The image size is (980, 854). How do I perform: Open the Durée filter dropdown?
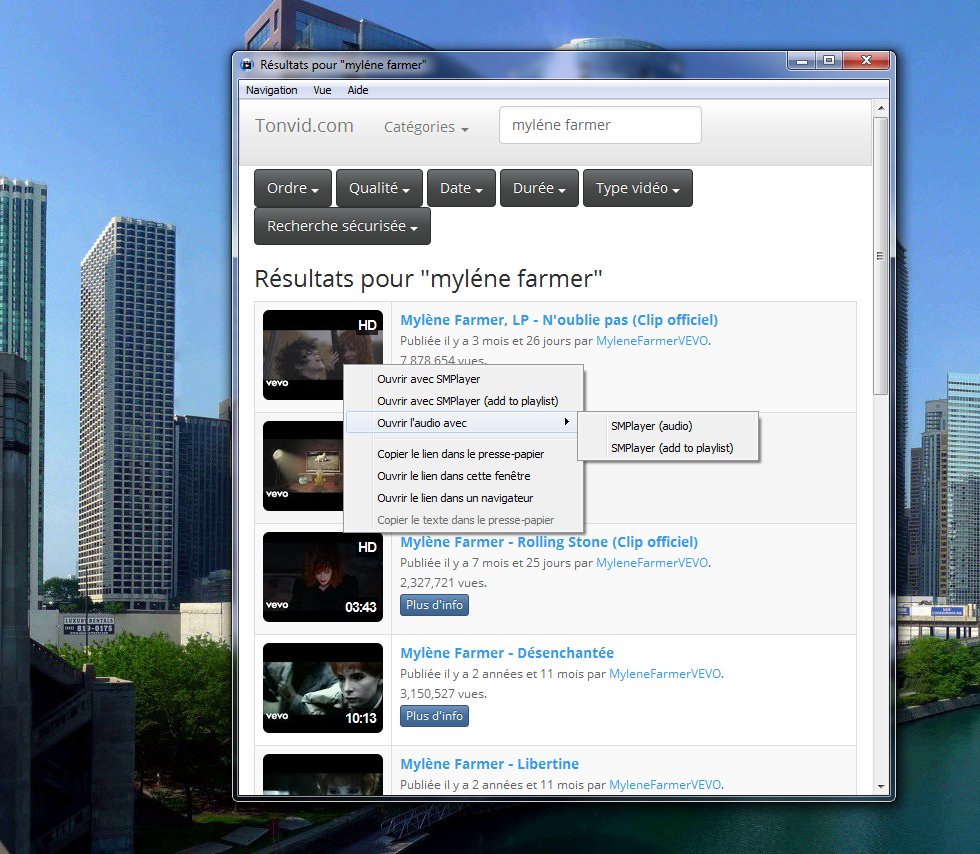[539, 188]
